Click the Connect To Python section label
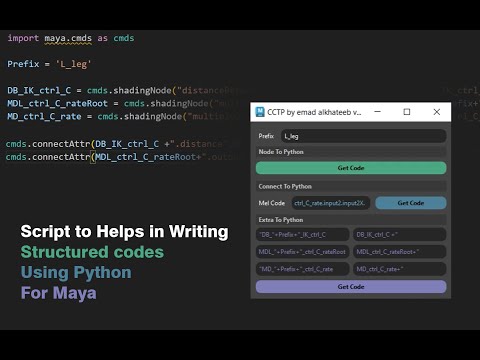The image size is (480, 360). pyautogui.click(x=285, y=187)
